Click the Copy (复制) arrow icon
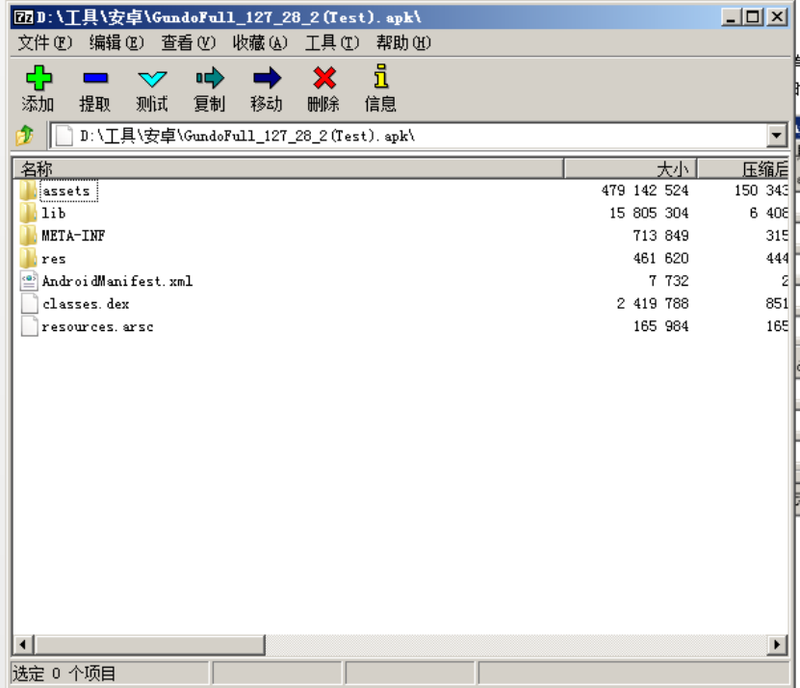The image size is (800, 688). pos(210,78)
